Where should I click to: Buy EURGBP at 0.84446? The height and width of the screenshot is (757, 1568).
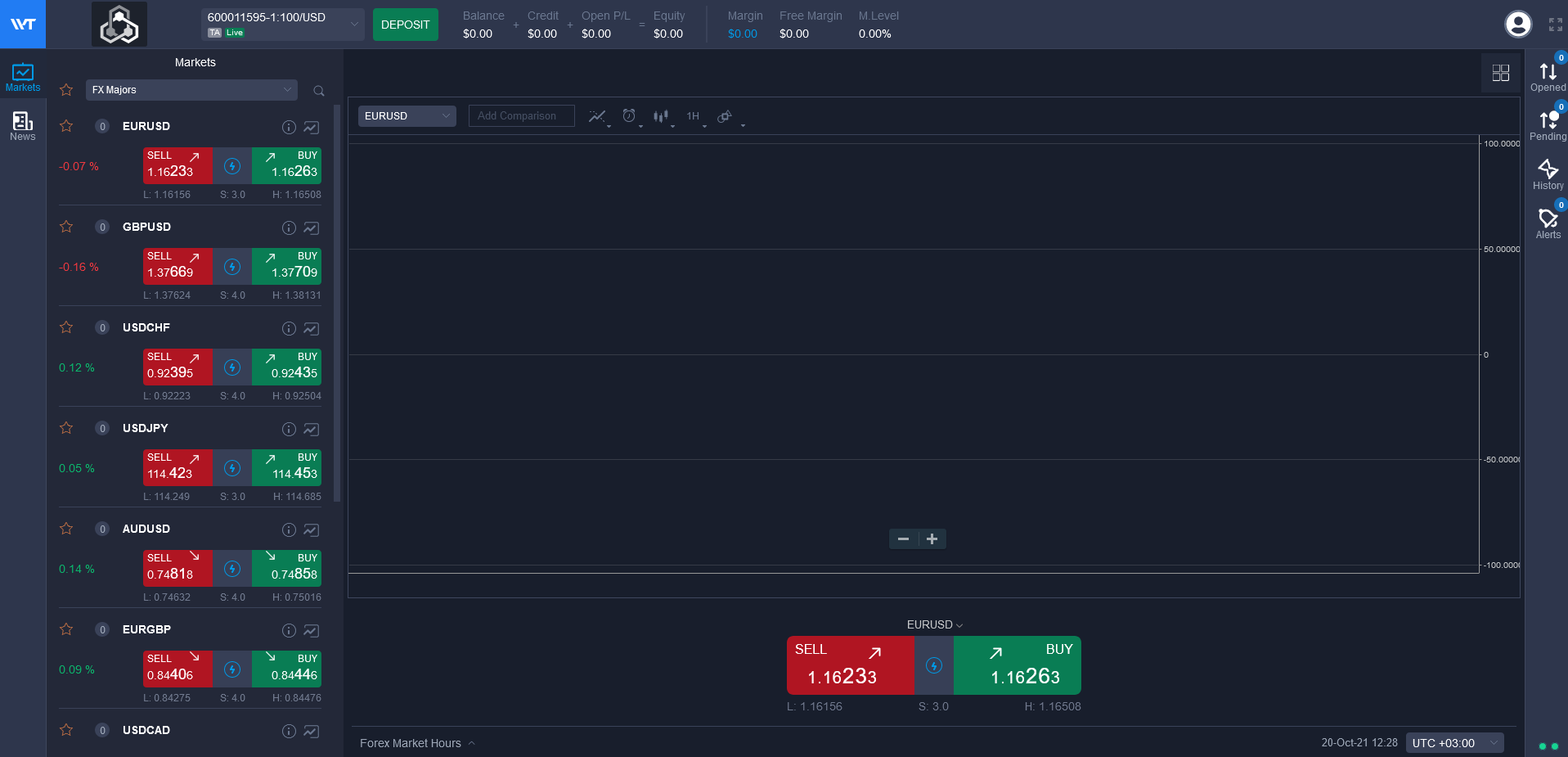pyautogui.click(x=286, y=669)
